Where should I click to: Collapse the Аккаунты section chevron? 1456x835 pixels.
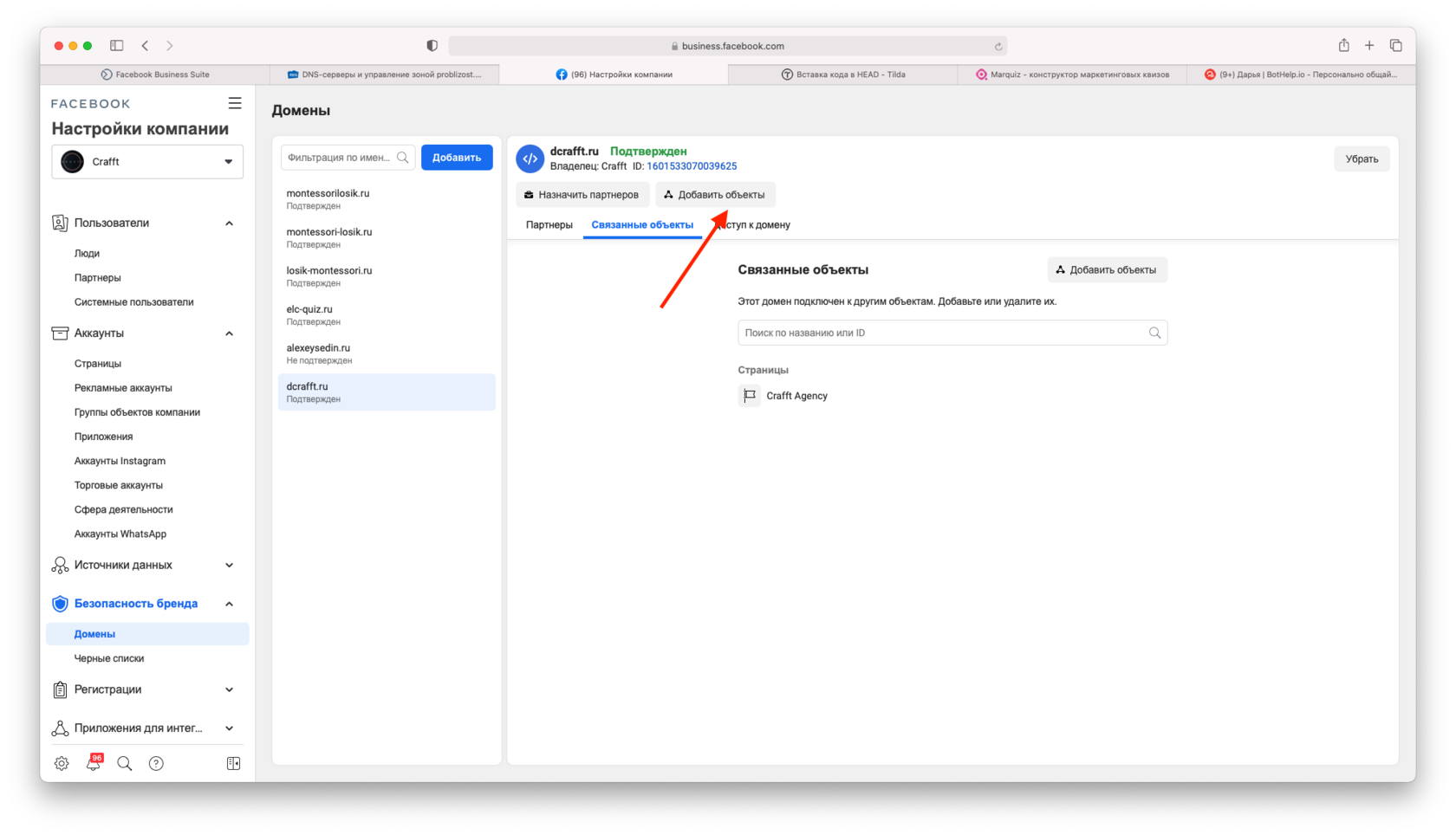pos(230,333)
